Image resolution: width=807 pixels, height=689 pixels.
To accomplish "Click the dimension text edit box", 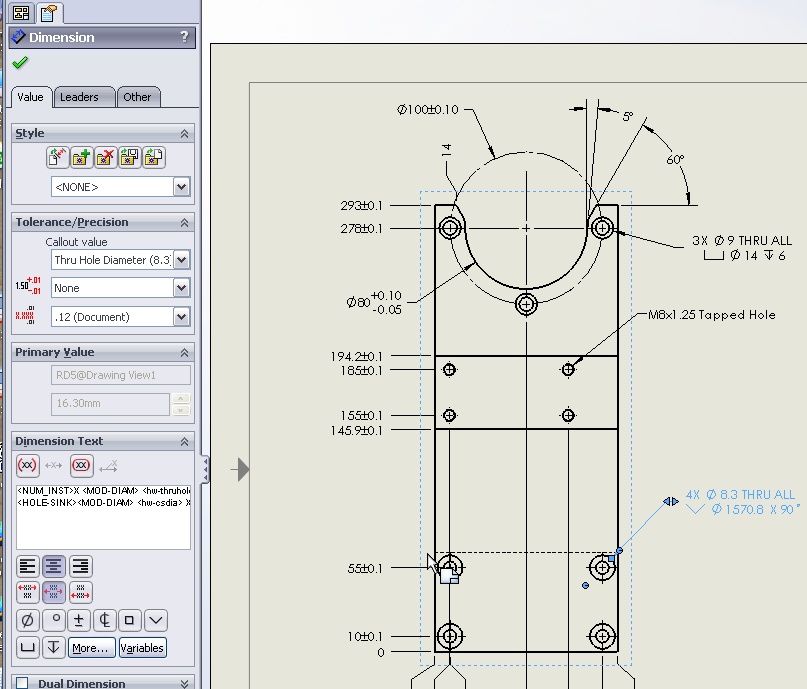I will click(103, 517).
